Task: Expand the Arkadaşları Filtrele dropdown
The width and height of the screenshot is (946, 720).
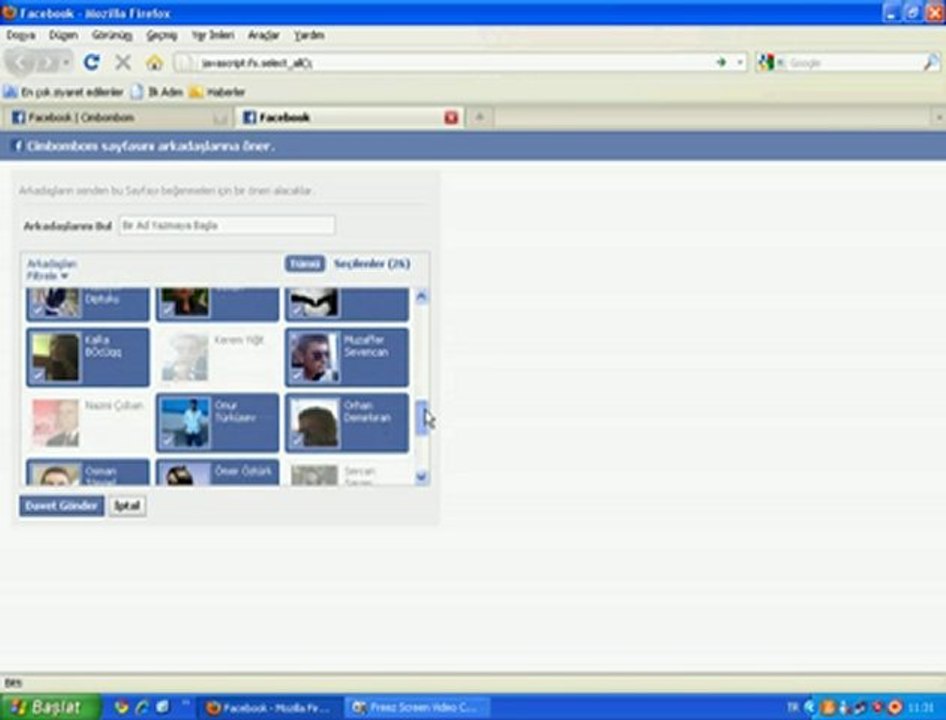Action: tap(51, 270)
